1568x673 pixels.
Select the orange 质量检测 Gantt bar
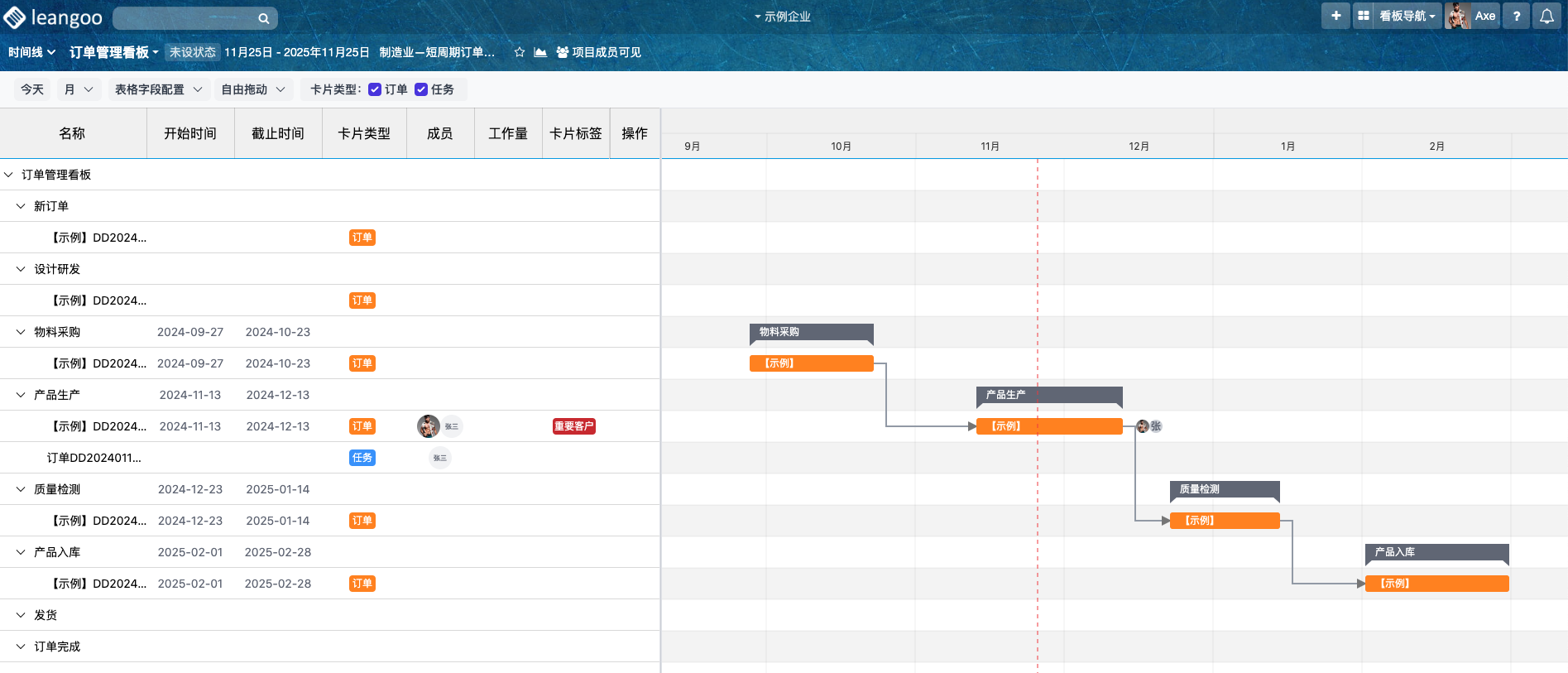[x=1225, y=521]
